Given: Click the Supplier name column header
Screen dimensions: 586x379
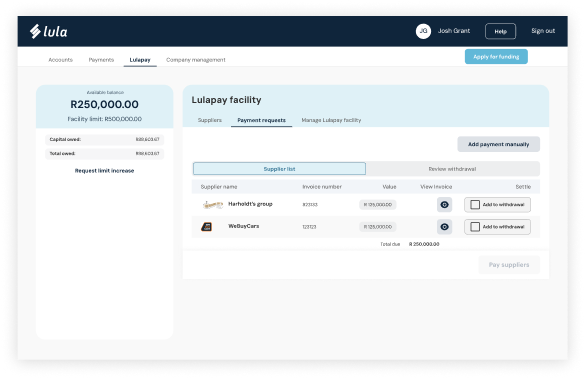Looking at the screenshot, I should pos(219,187).
